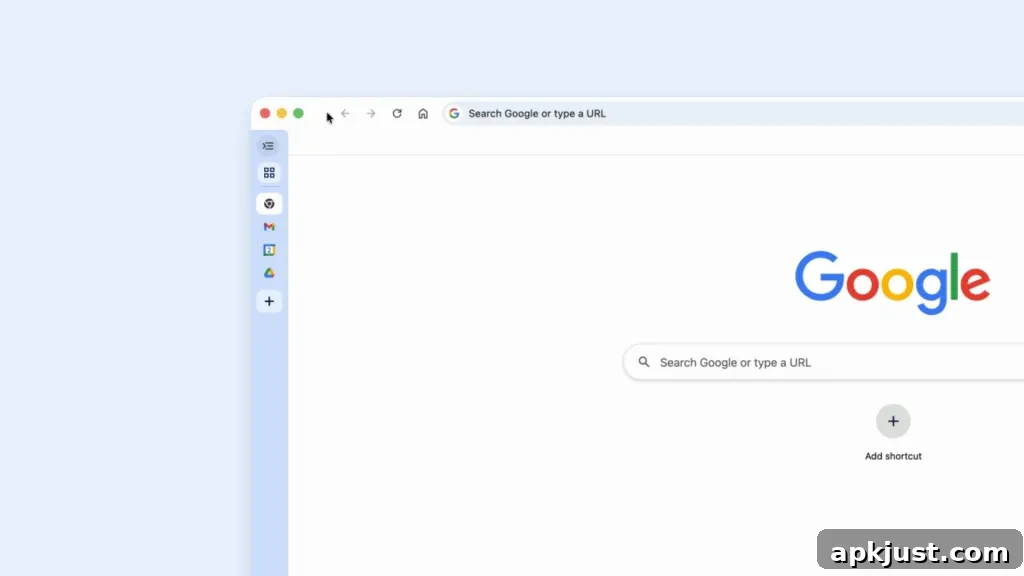Open the tab grid overview icon
1024x576 pixels.
(x=269, y=173)
